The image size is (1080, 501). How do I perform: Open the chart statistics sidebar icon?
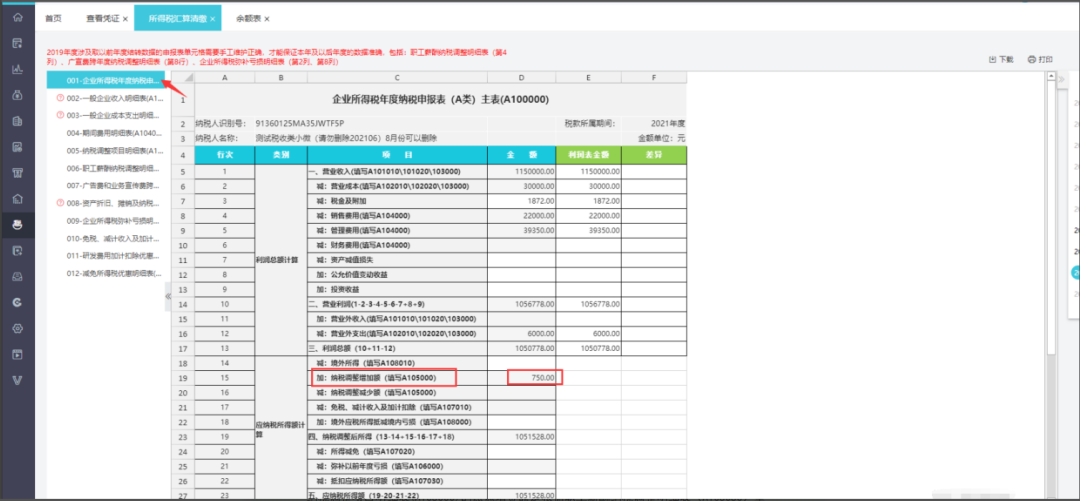(x=17, y=70)
